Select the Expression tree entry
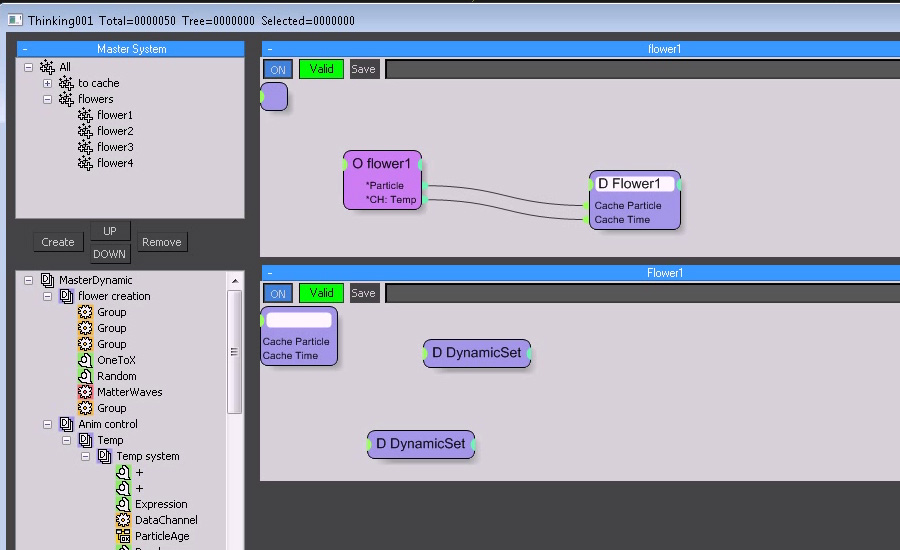Image resolution: width=900 pixels, height=550 pixels. point(161,504)
